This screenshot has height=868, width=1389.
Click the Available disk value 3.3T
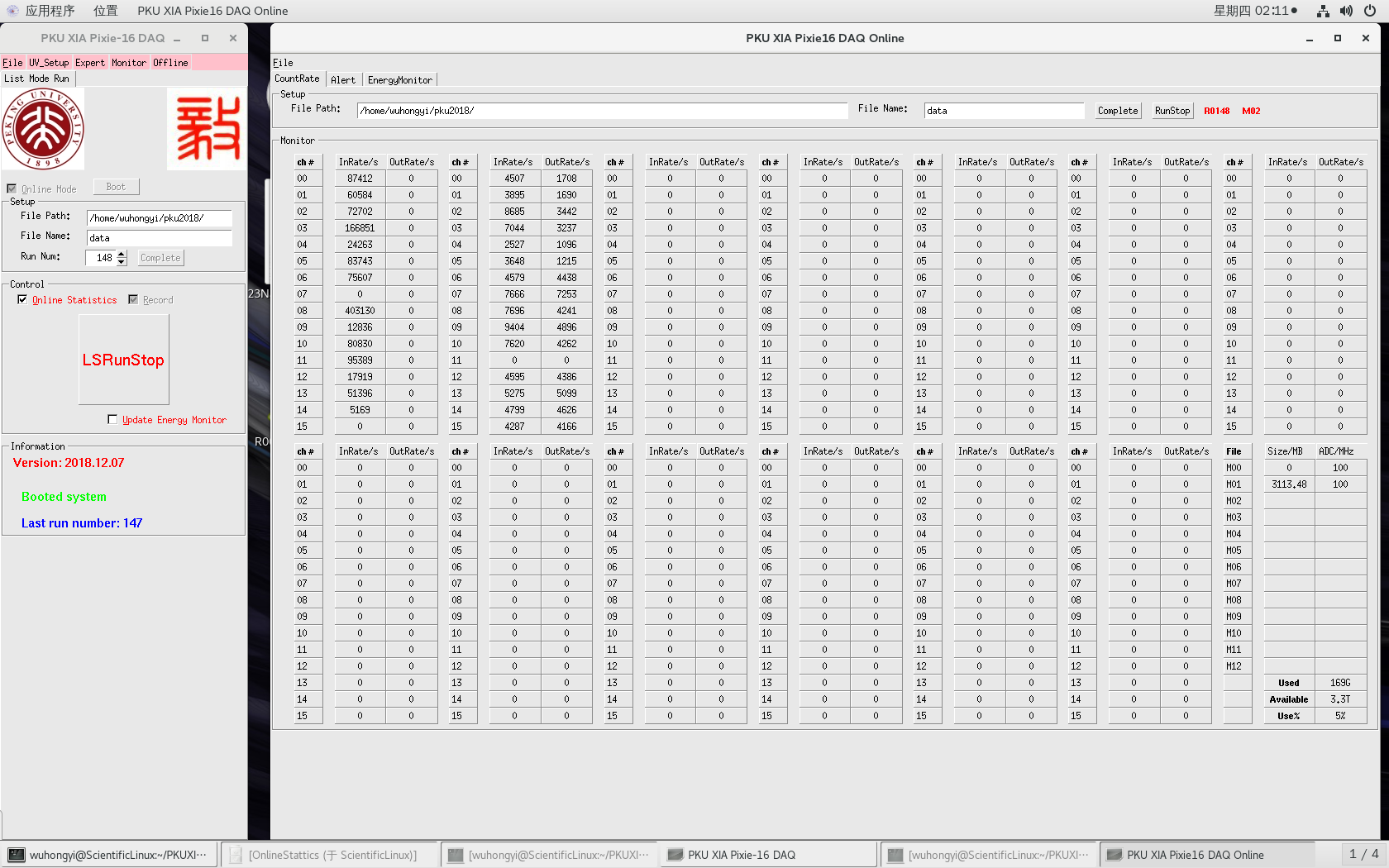[1340, 699]
